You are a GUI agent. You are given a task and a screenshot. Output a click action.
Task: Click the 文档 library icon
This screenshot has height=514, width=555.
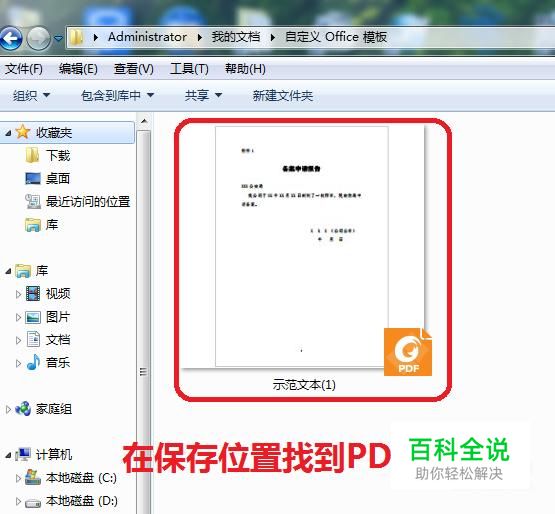pos(34,339)
